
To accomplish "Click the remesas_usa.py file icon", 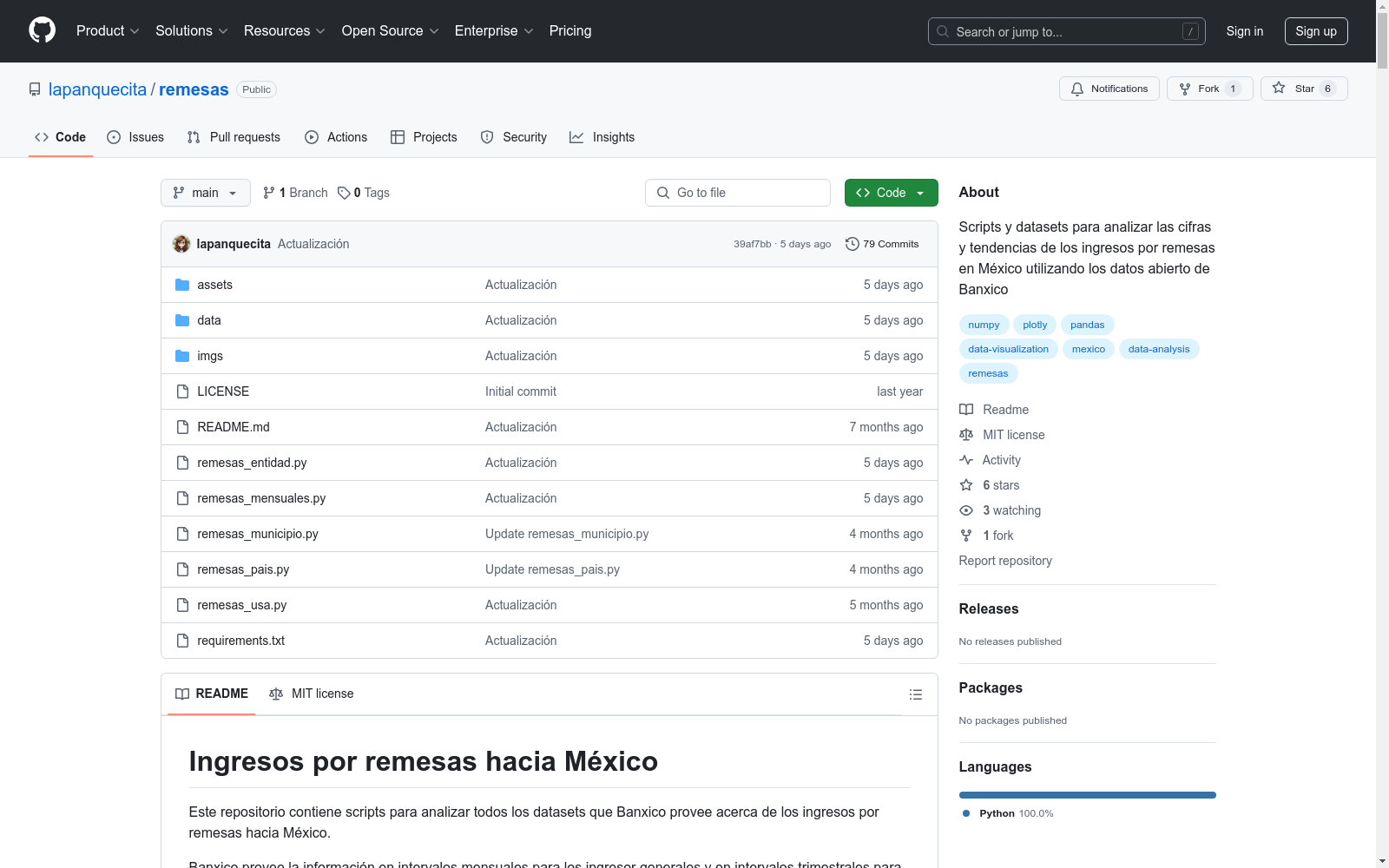I will (x=182, y=605).
